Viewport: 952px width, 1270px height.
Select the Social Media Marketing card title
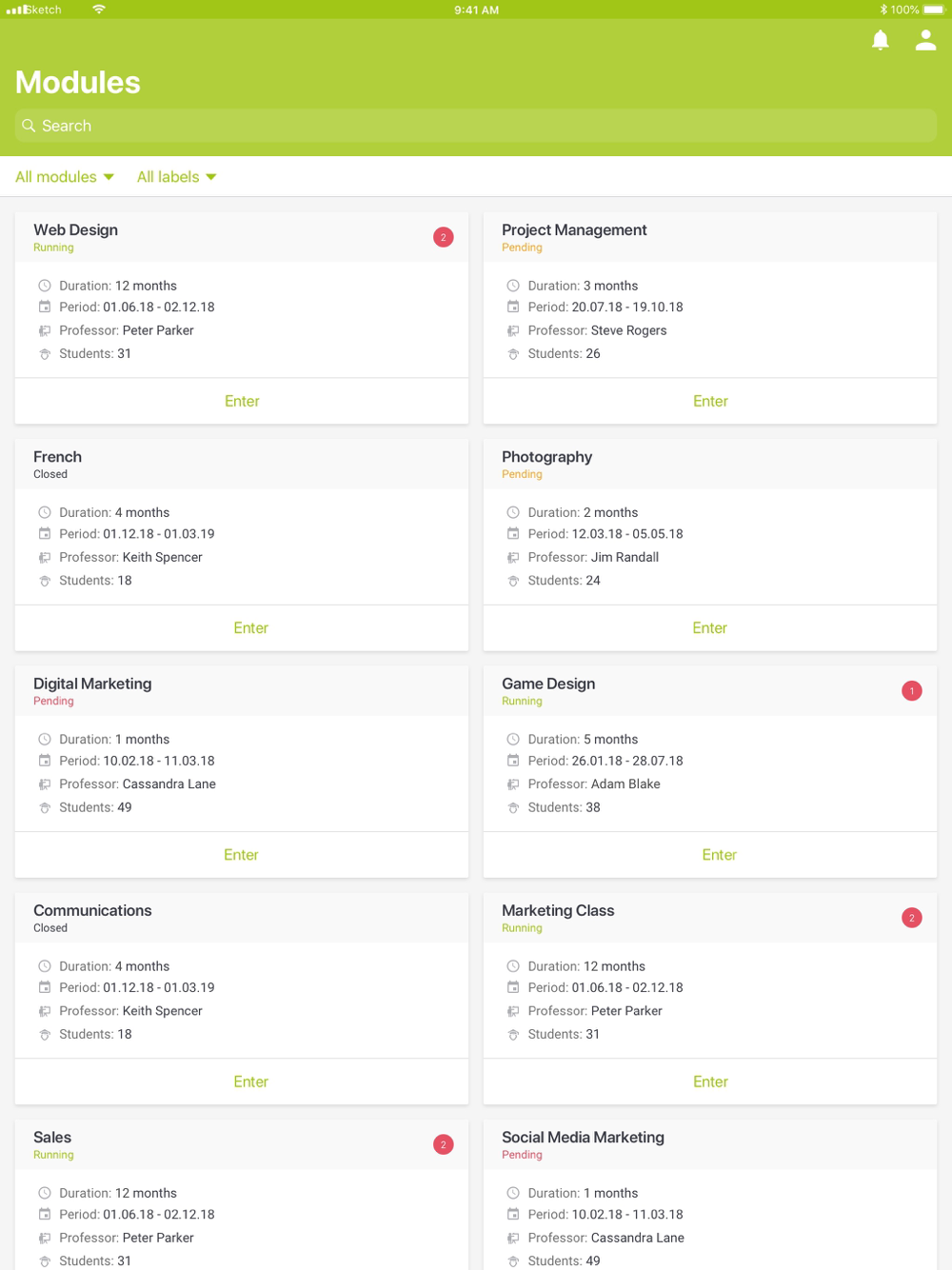pyautogui.click(x=583, y=1137)
